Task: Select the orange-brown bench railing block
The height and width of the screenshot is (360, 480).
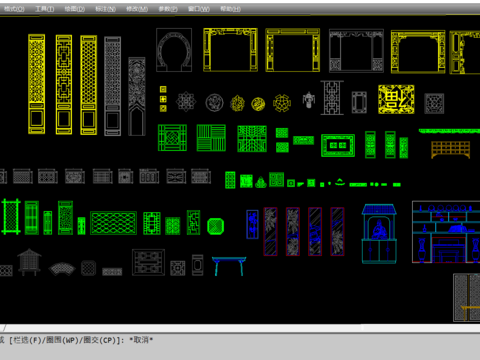Action: (450, 149)
